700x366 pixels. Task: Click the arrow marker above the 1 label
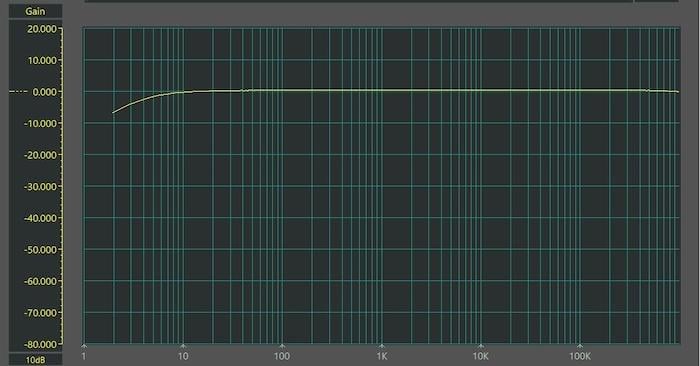pos(84,345)
